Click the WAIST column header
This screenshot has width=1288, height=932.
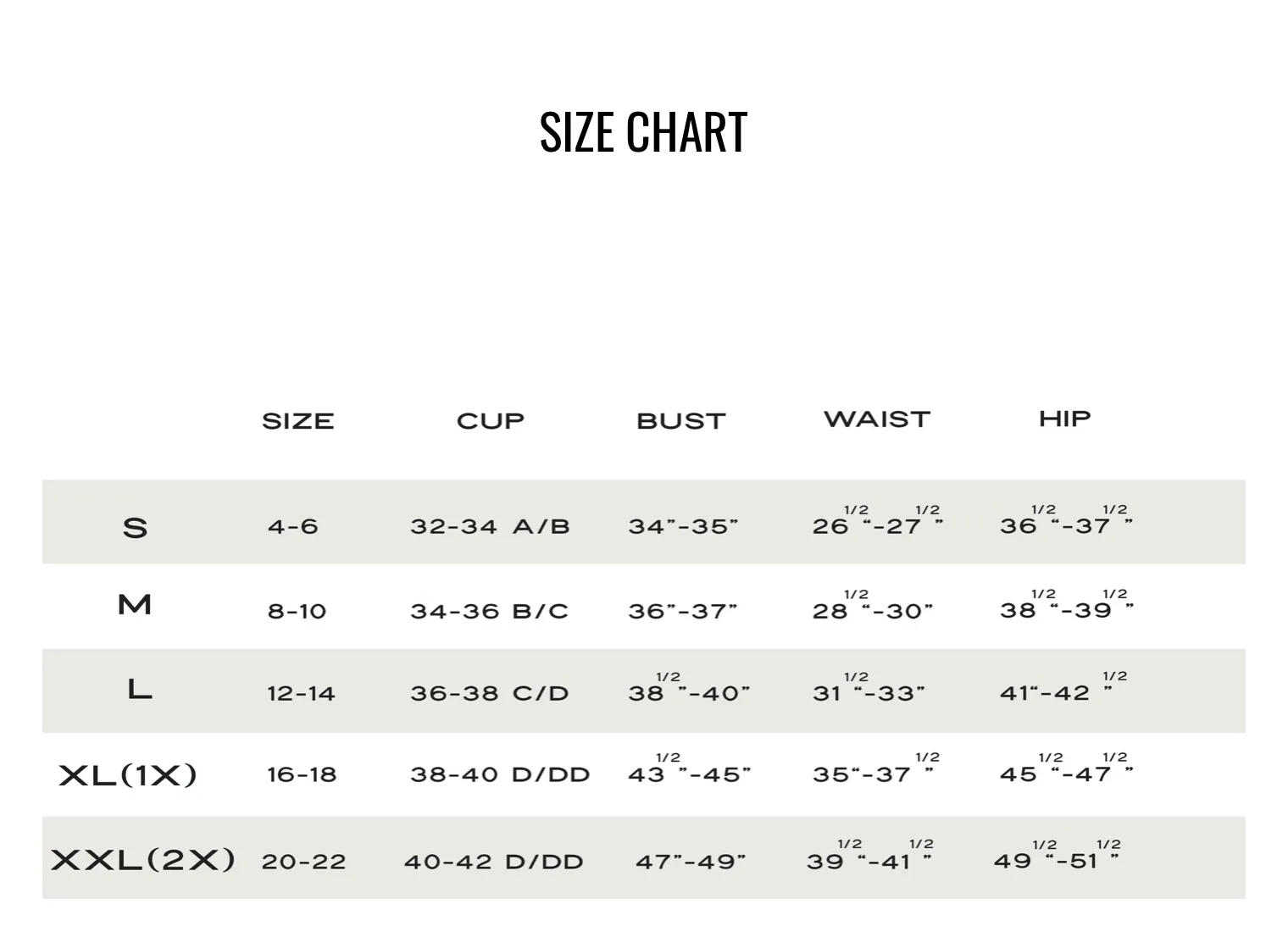point(877,419)
